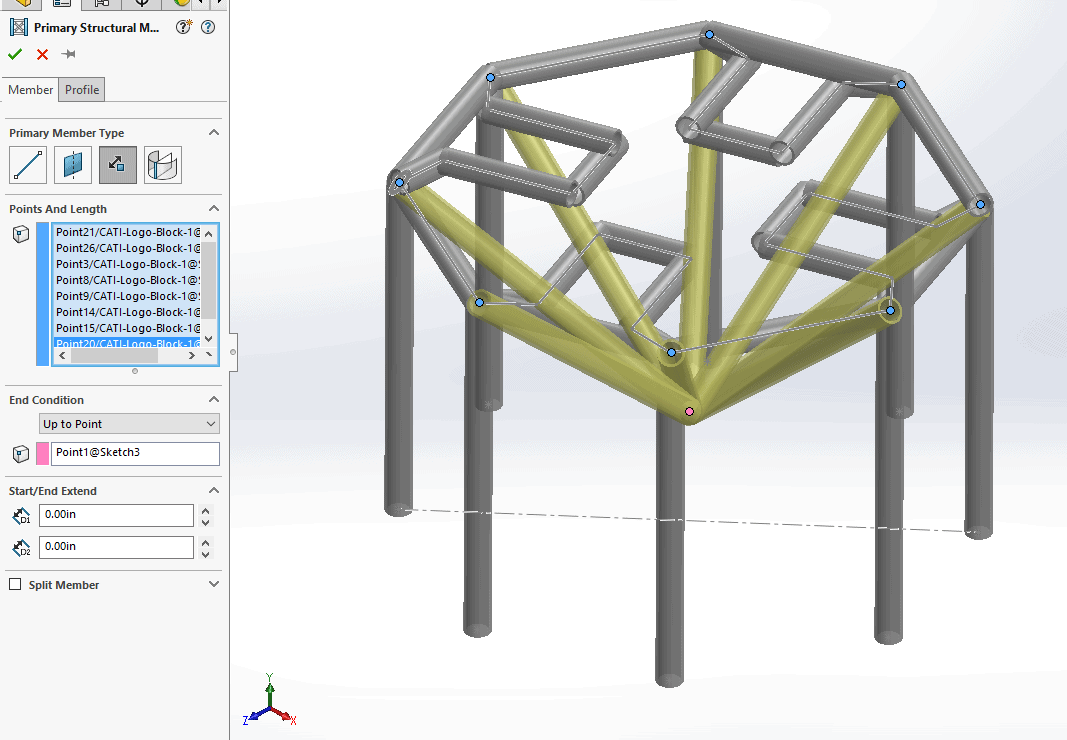The height and width of the screenshot is (740, 1067).
Task: Click the D2 end extend icon
Action: click(x=21, y=547)
